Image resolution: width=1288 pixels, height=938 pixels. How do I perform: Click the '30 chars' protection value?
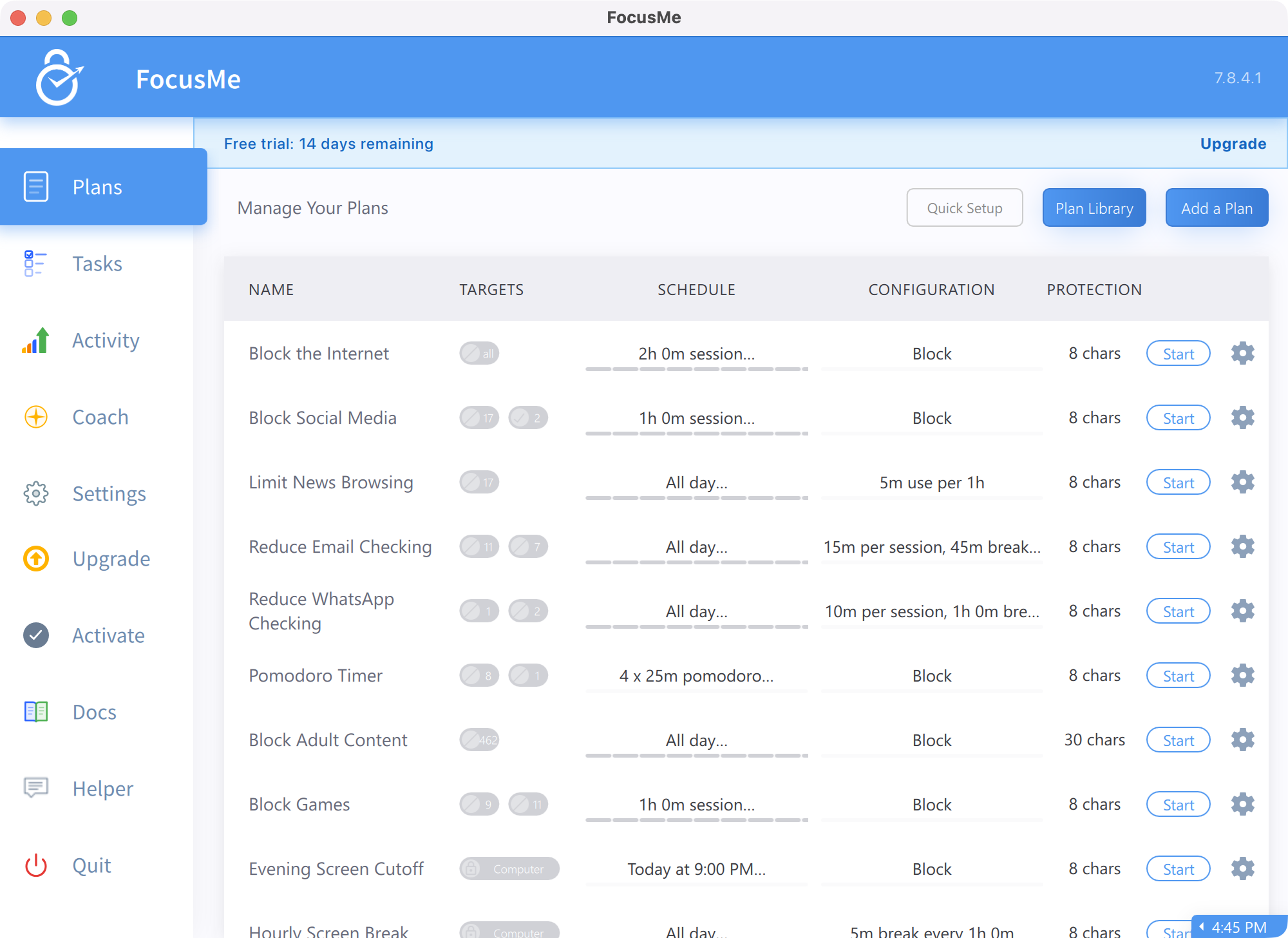pyautogui.click(x=1094, y=740)
